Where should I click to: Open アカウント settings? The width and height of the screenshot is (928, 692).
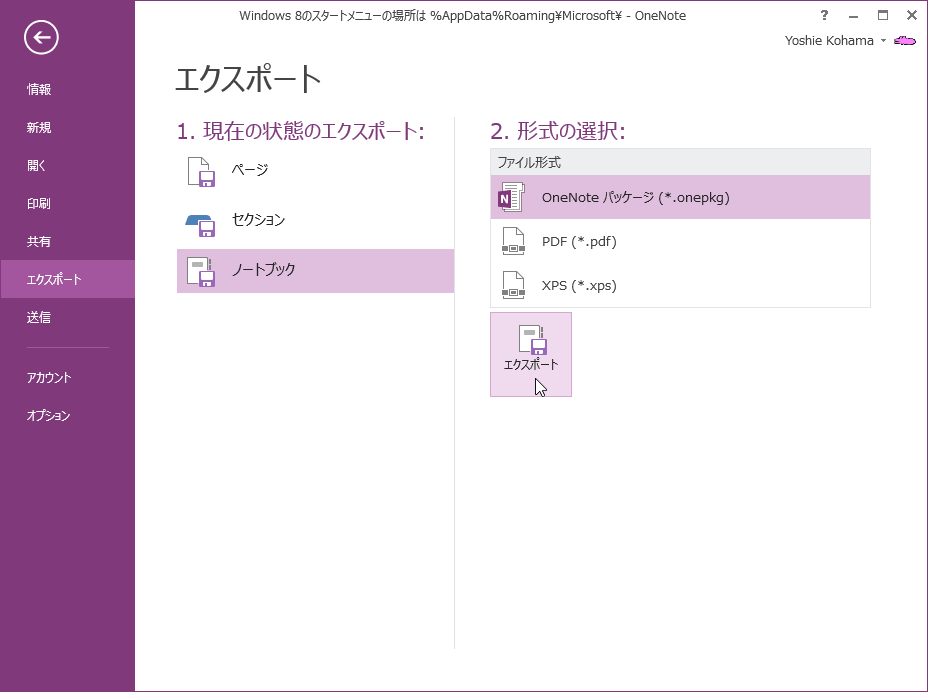(x=49, y=377)
